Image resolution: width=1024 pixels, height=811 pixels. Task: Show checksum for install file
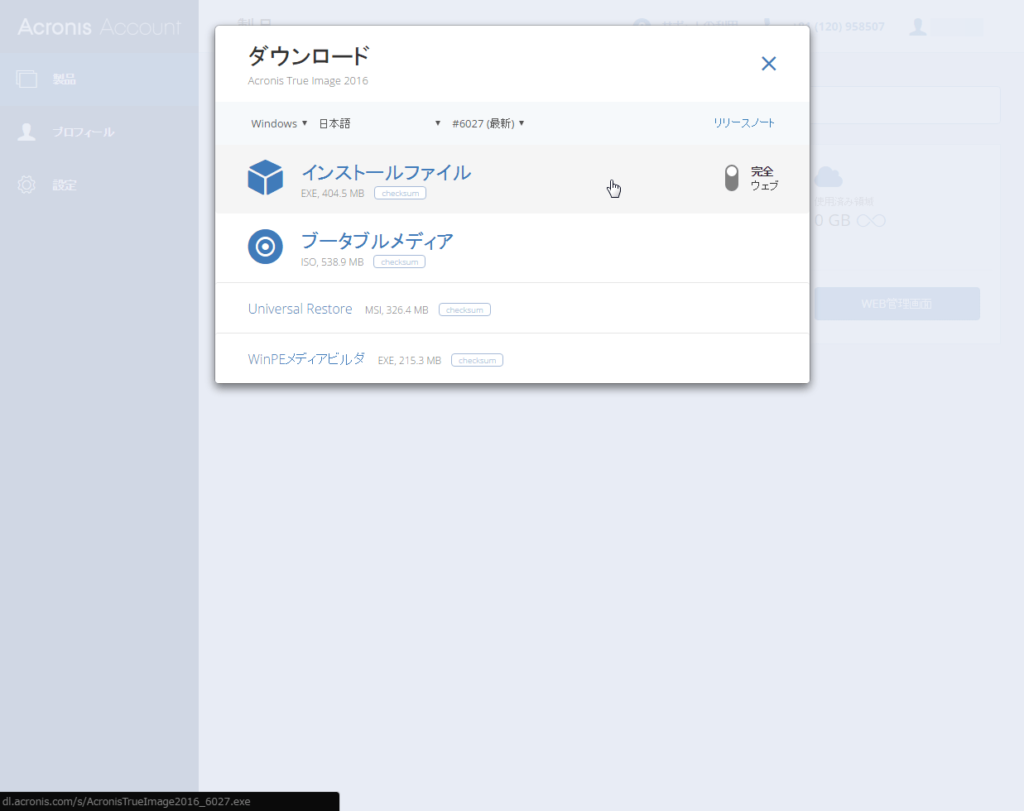click(400, 193)
